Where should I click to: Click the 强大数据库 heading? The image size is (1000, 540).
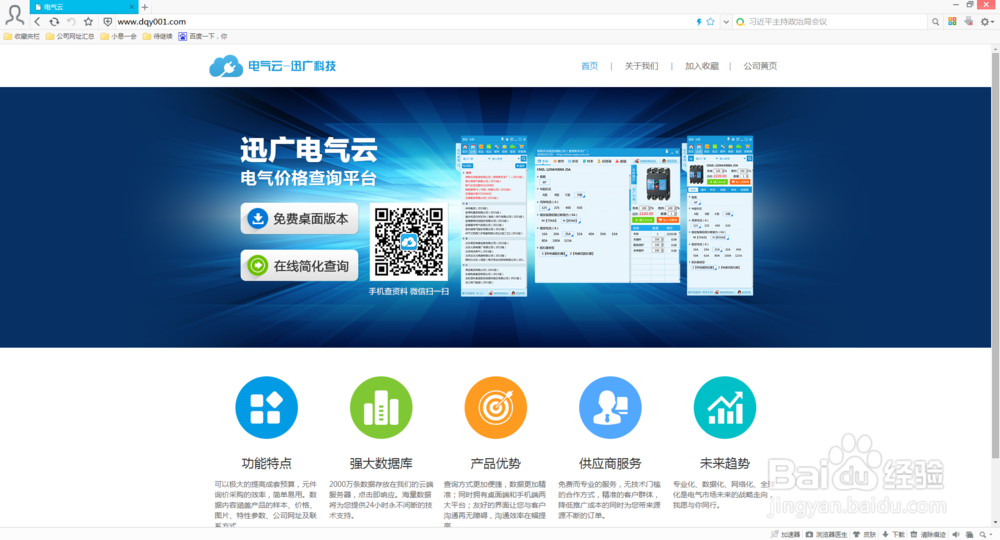[381, 463]
